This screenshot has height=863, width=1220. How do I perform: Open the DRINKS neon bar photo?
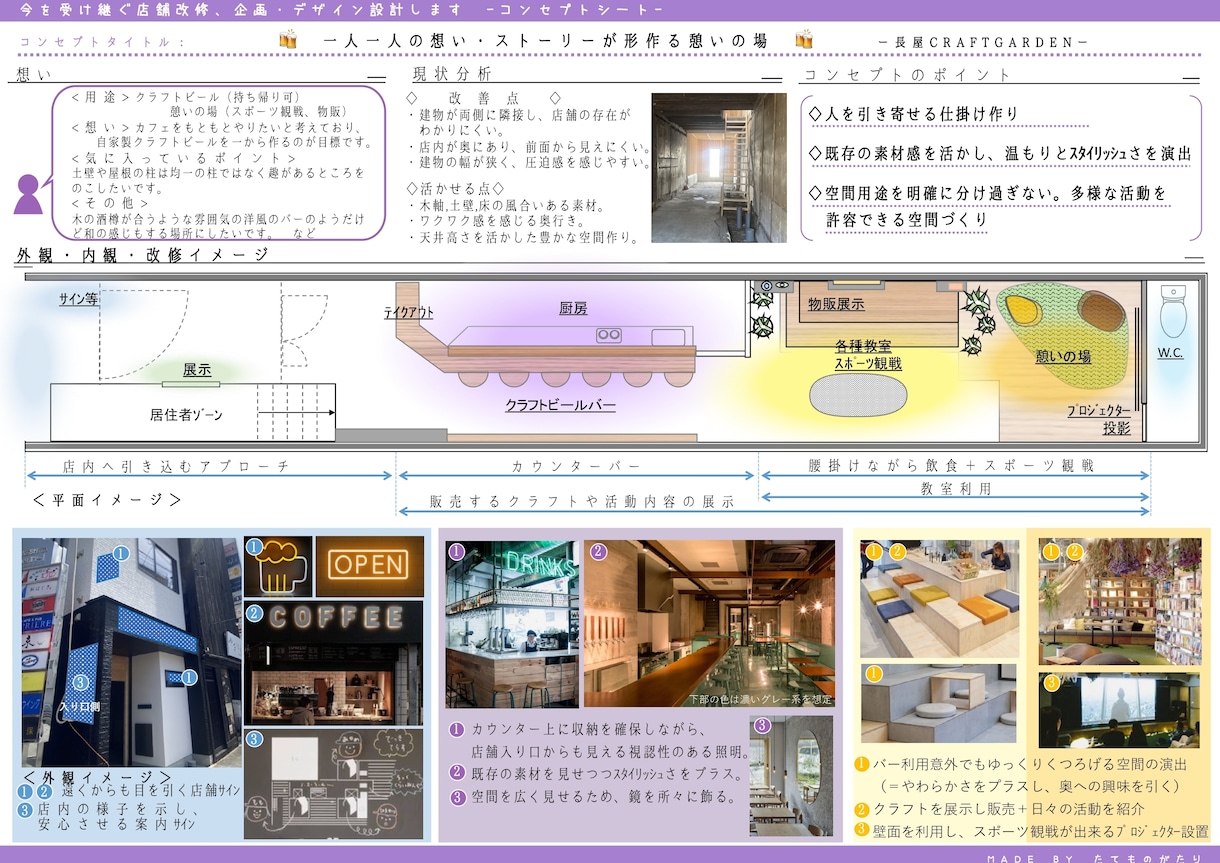coord(512,624)
